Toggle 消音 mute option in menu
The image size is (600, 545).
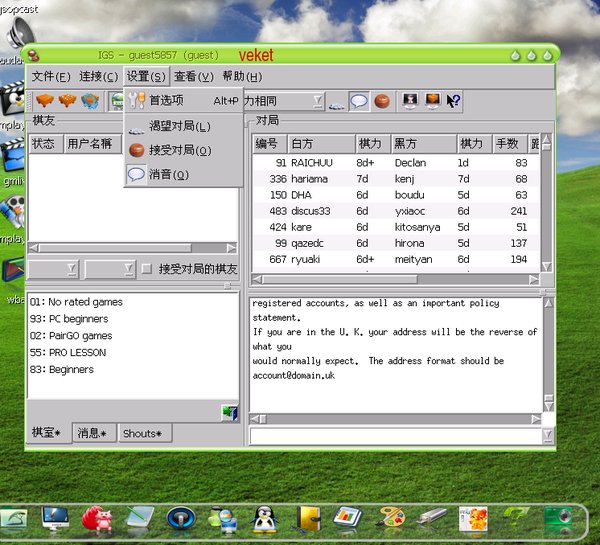click(168, 174)
